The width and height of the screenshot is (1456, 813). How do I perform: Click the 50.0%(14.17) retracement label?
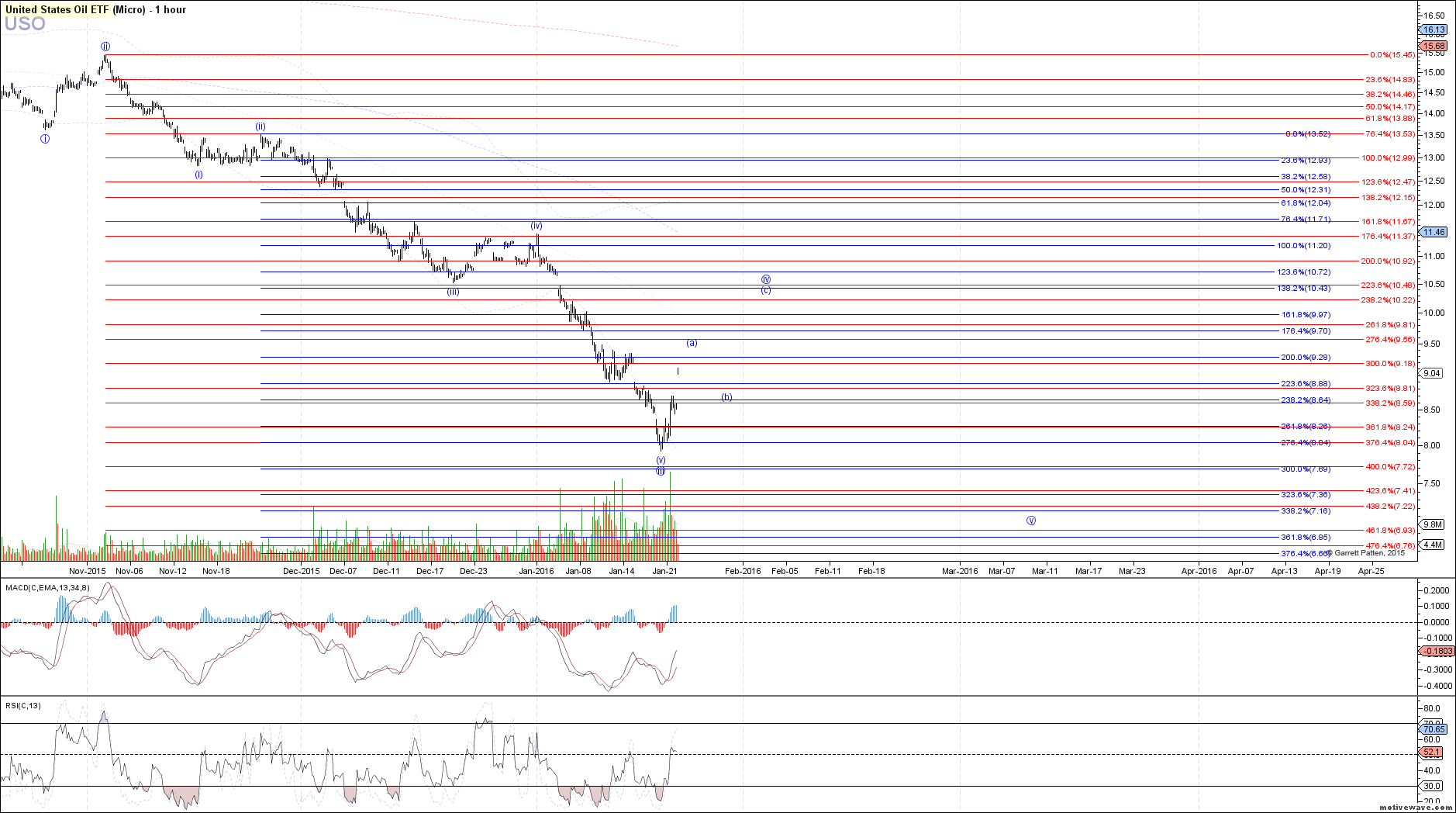[x=1390, y=107]
